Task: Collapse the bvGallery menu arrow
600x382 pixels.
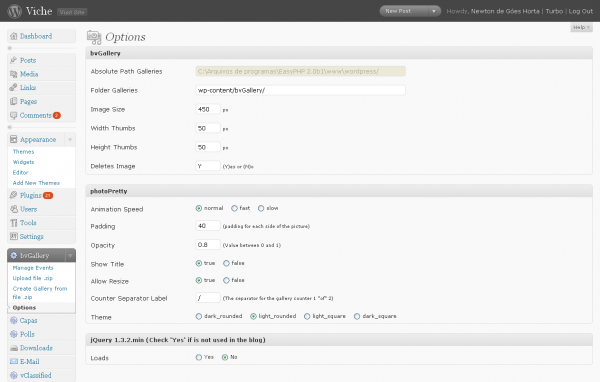Action: point(70,255)
